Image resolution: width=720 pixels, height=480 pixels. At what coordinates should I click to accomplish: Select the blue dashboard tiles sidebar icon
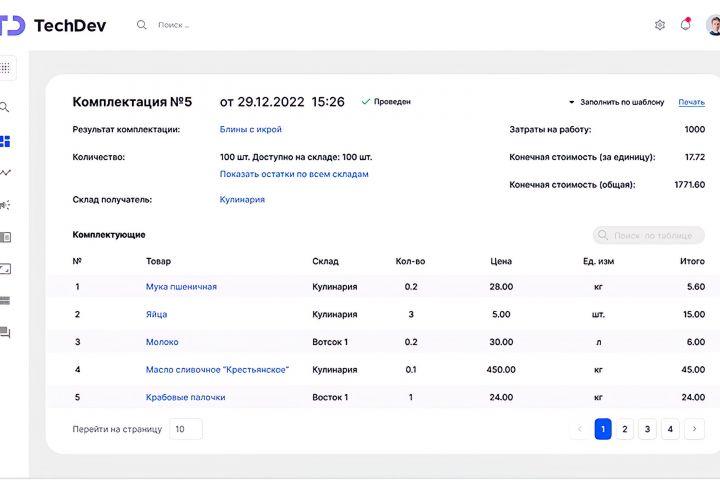5,141
